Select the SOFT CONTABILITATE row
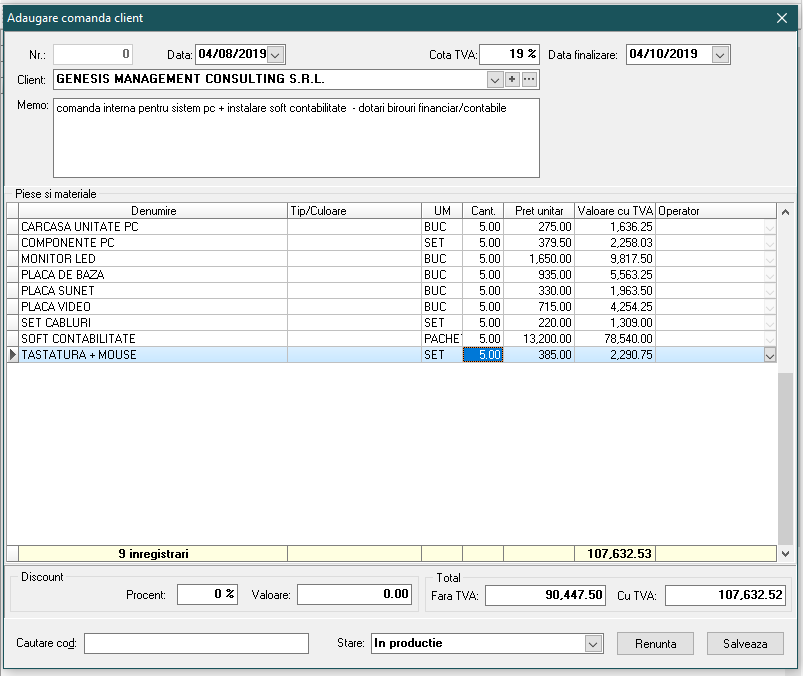 coord(150,339)
